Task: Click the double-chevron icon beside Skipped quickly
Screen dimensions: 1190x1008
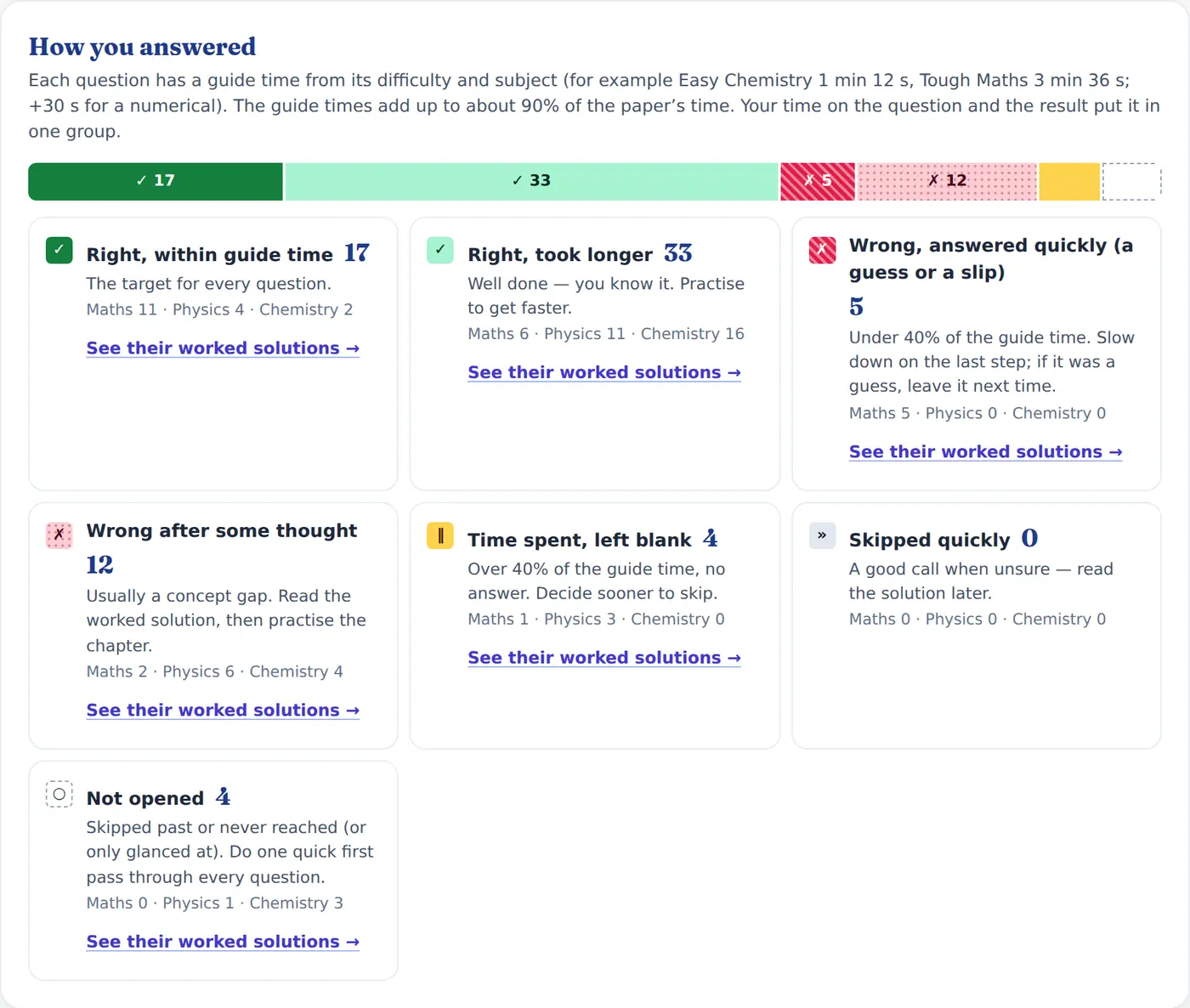Action: (822, 535)
